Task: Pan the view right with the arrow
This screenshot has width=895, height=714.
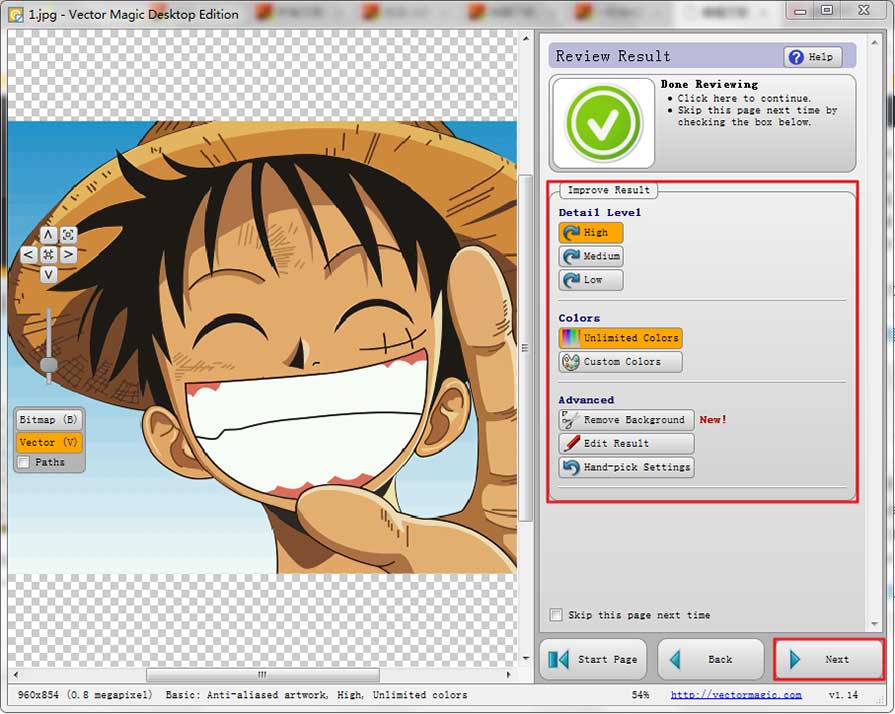Action: pyautogui.click(x=68, y=255)
